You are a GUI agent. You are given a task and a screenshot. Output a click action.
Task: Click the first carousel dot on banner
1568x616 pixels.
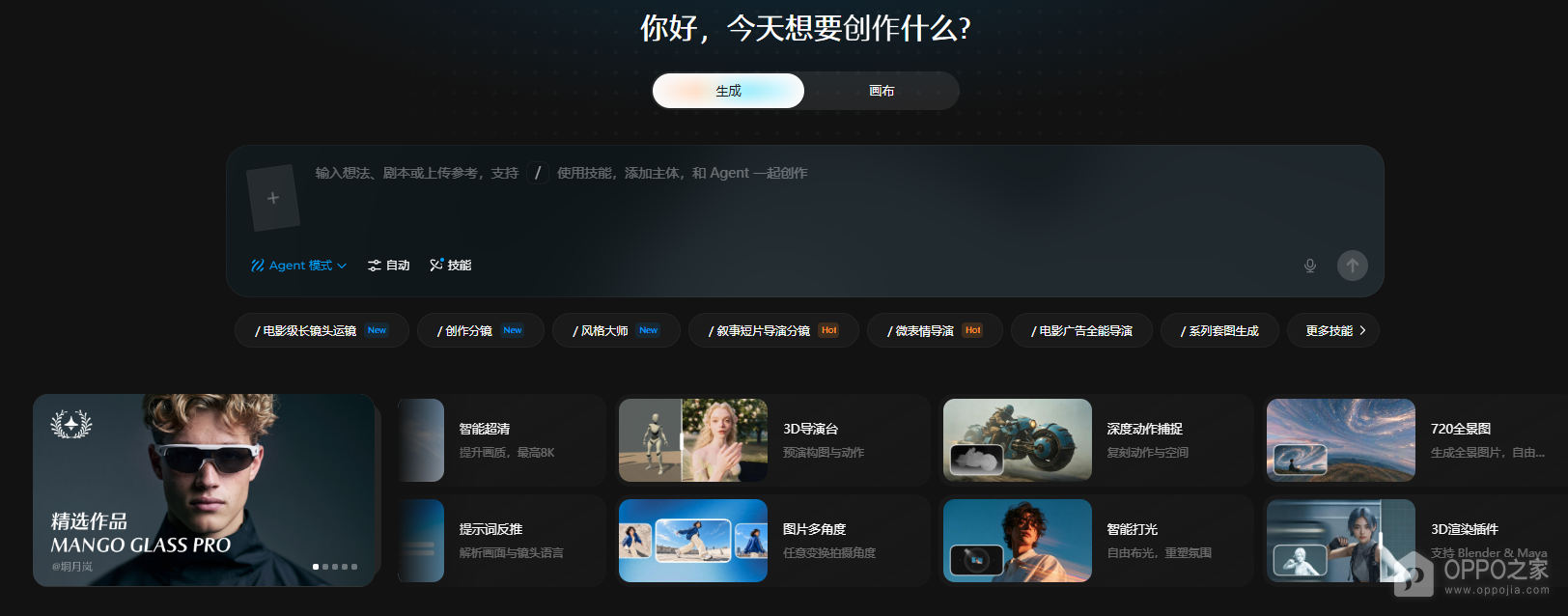(x=316, y=567)
